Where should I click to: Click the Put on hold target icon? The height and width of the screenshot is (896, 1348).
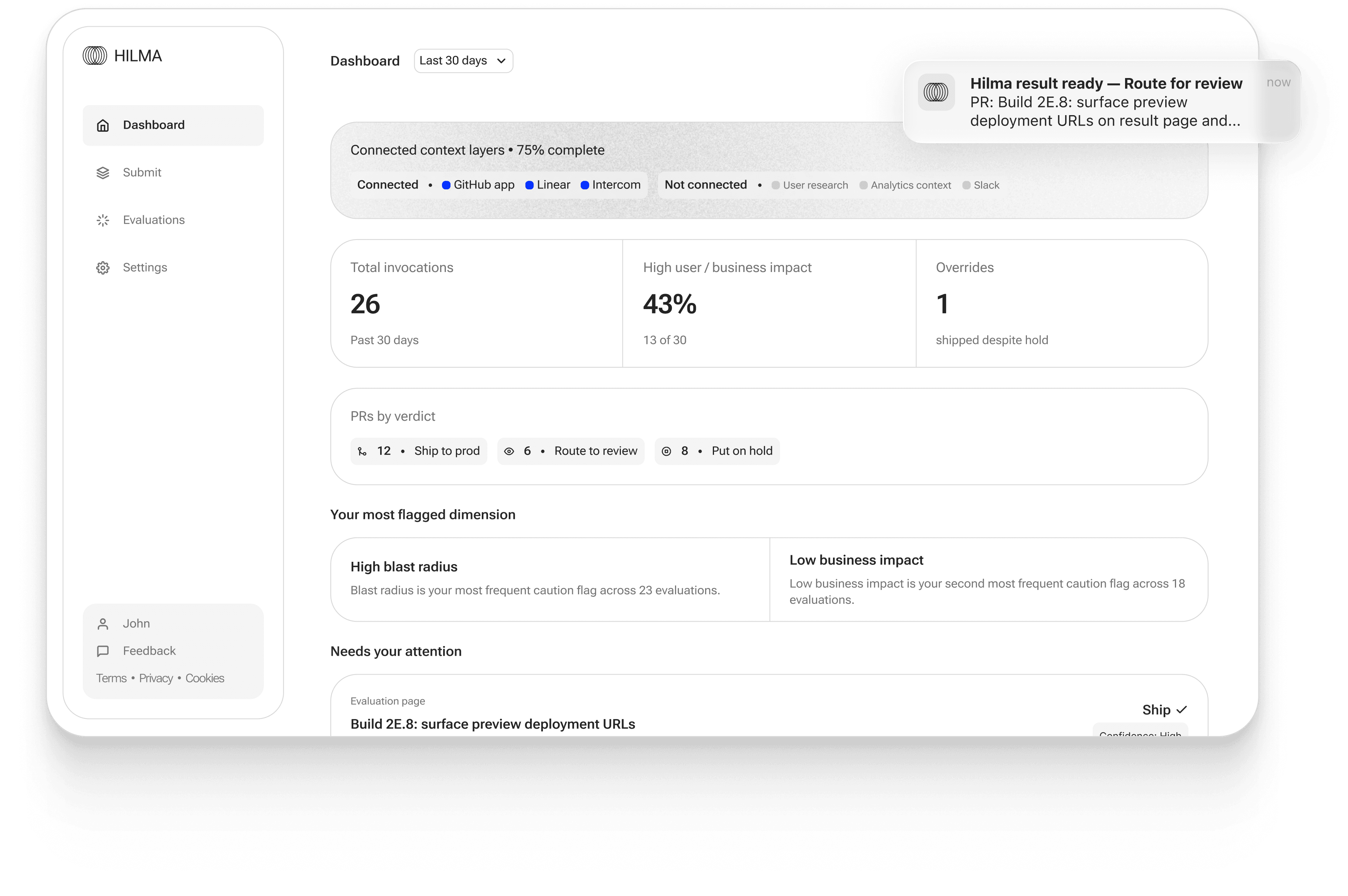666,451
